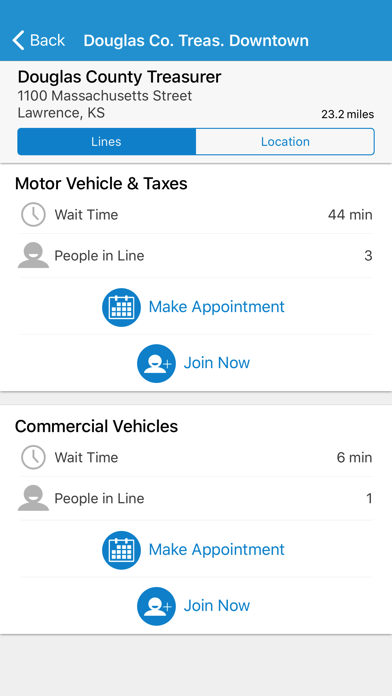
Task: Click the 44 min wait time value
Action: 350,215
